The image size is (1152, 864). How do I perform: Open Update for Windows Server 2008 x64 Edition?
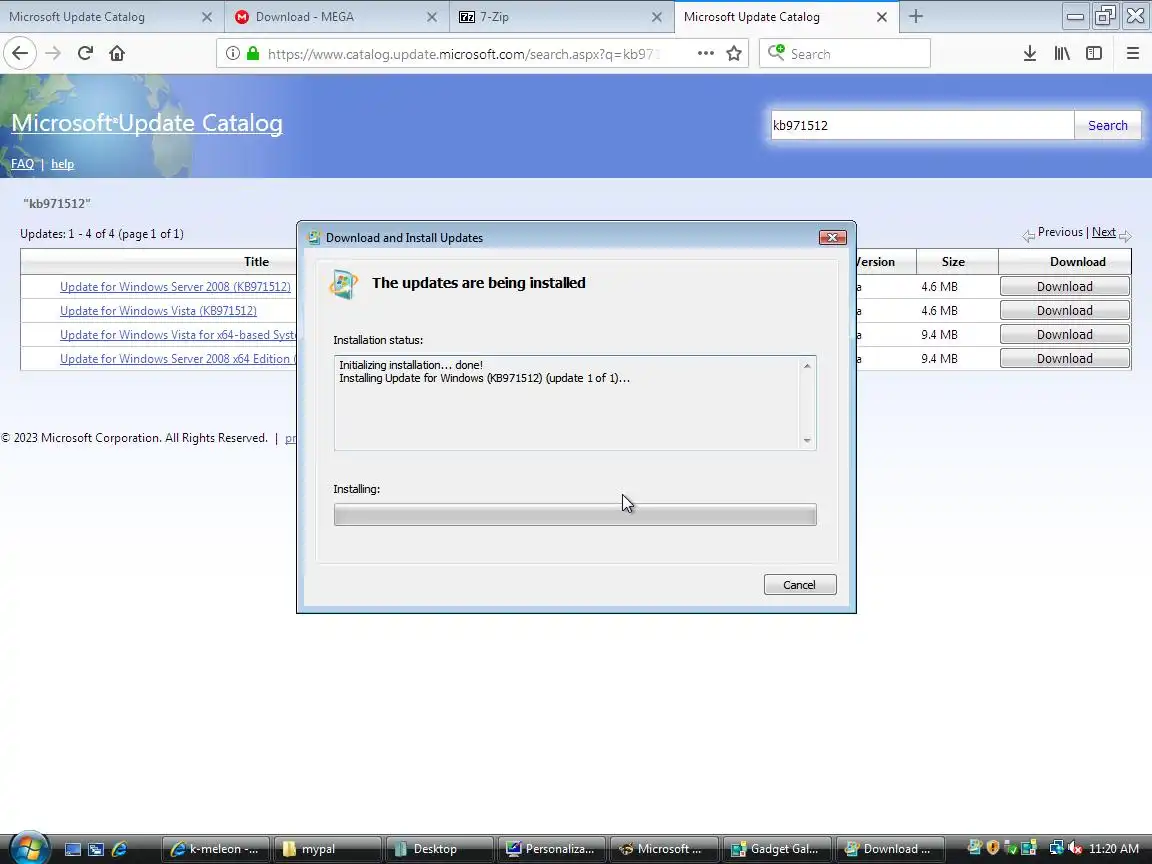[x=178, y=359]
